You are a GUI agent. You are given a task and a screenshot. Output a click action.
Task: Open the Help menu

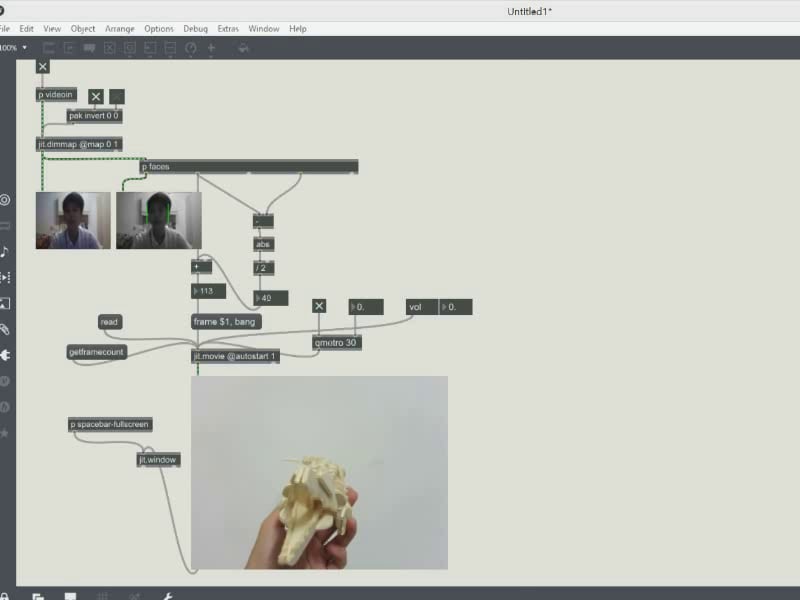coord(298,29)
